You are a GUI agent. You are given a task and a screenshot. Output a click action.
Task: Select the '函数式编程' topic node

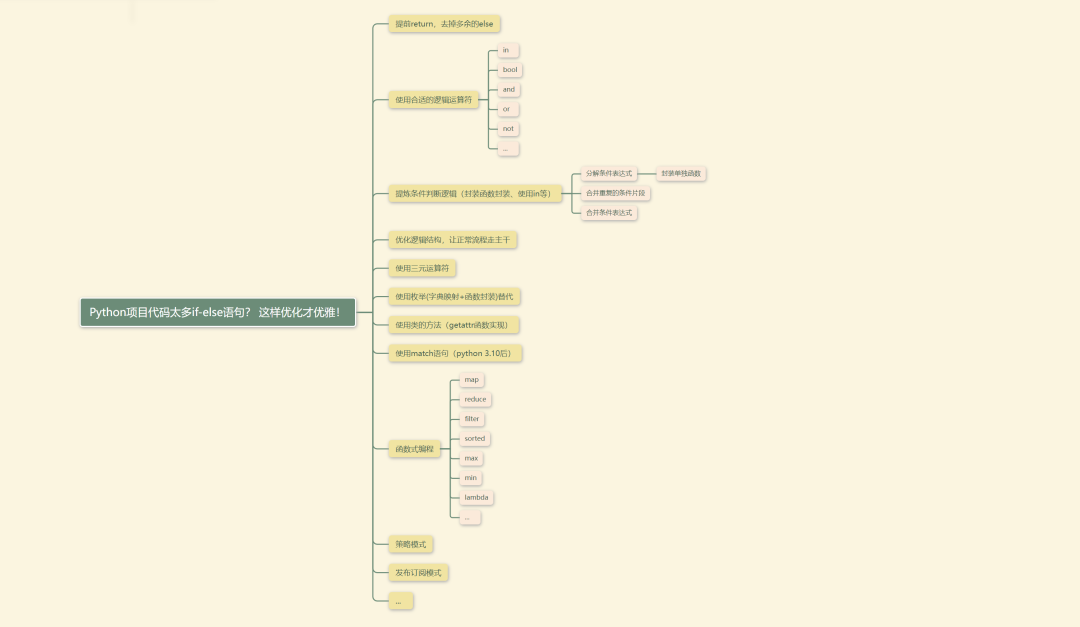[414, 449]
